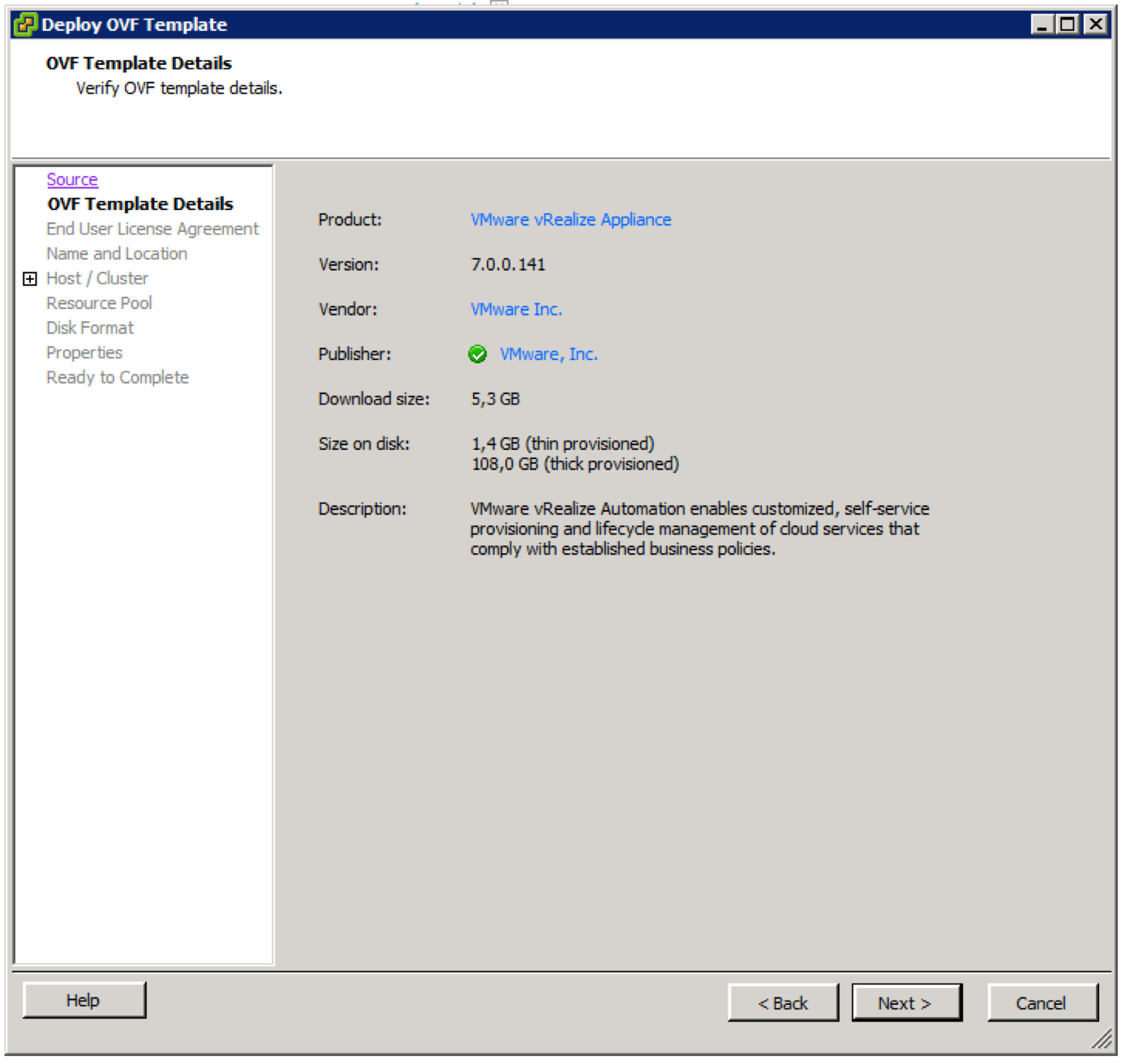Select Name and Location step
This screenshot has height=1064, width=1126.
117,254
